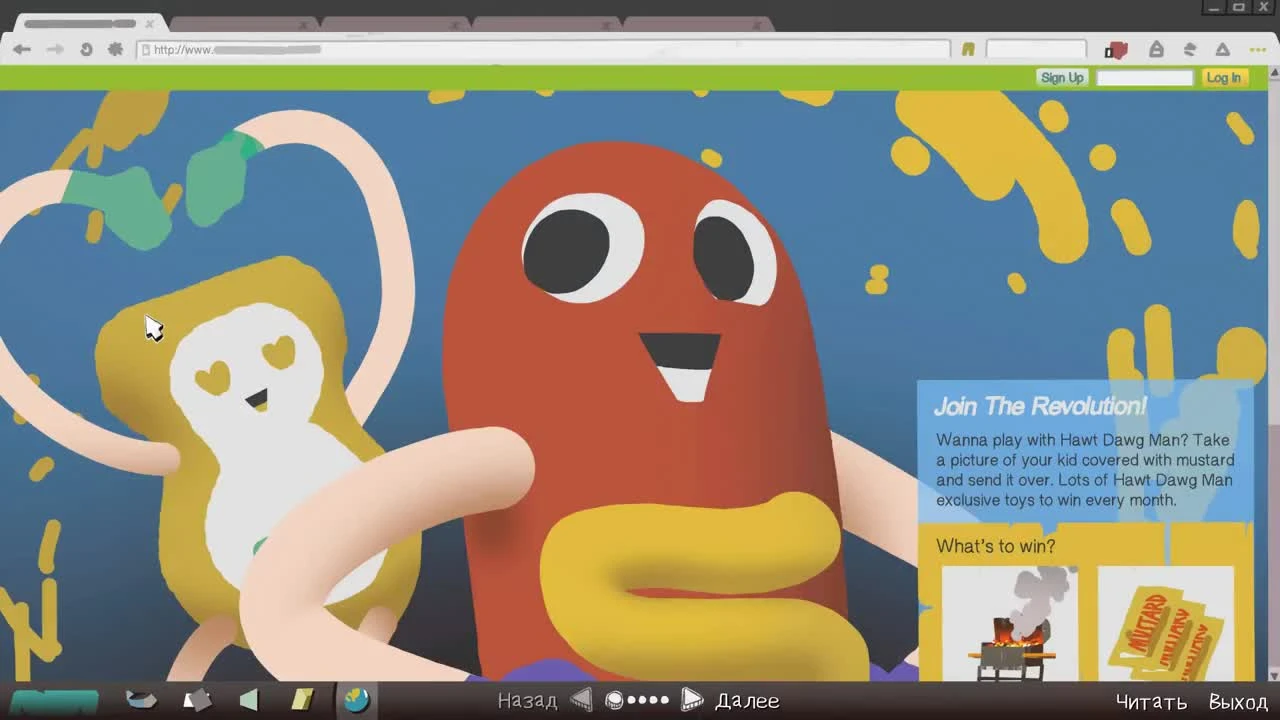
Task: Click the teal start button in taskbar
Action: click(x=54, y=700)
